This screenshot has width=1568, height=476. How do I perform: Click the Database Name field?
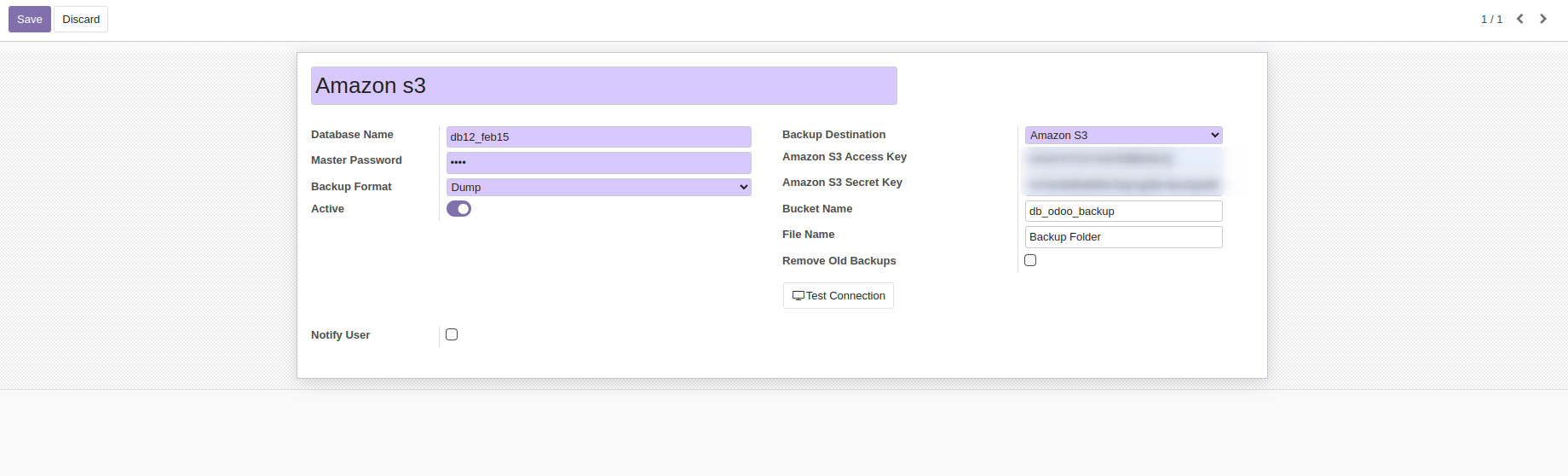(599, 136)
